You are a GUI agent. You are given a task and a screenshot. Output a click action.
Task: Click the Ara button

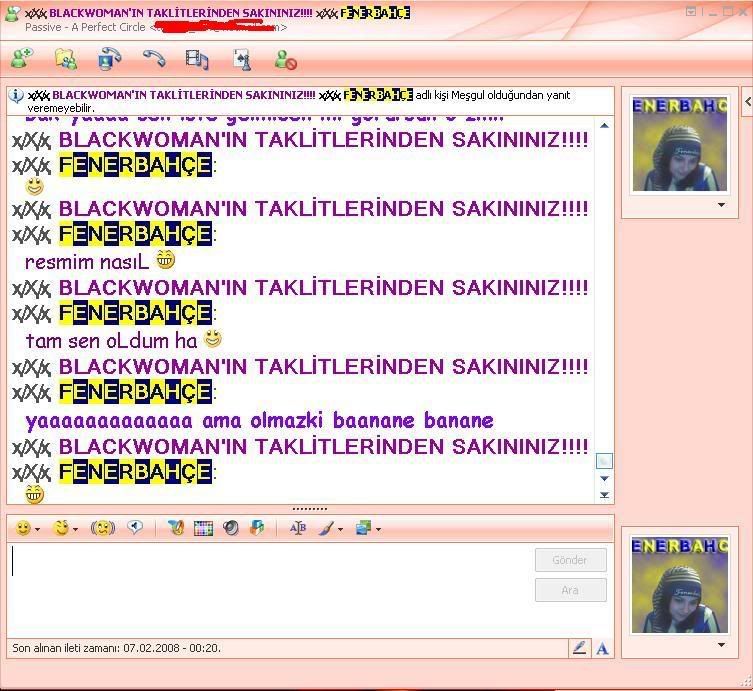point(571,590)
